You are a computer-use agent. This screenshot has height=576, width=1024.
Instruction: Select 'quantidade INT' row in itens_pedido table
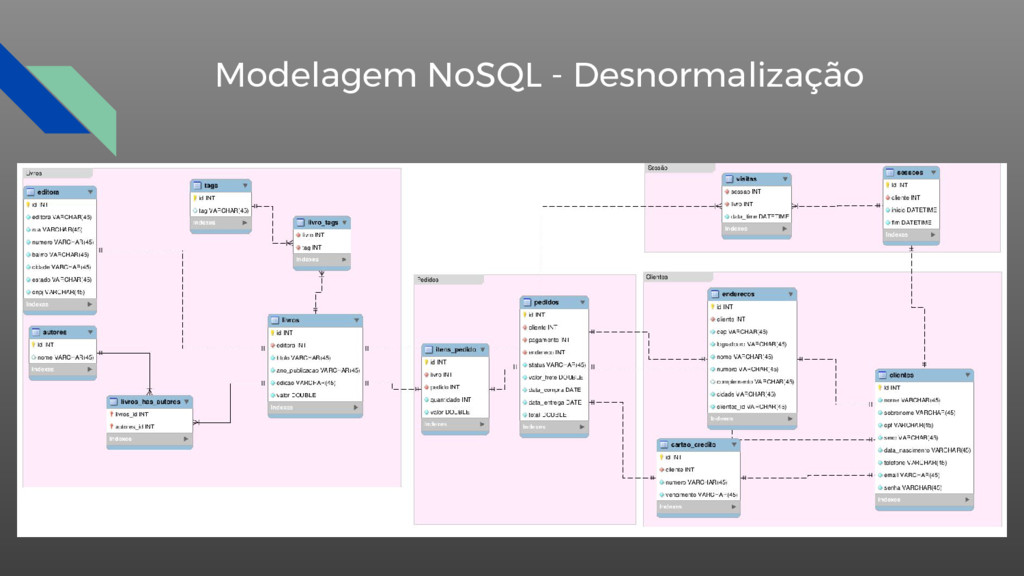pos(455,400)
